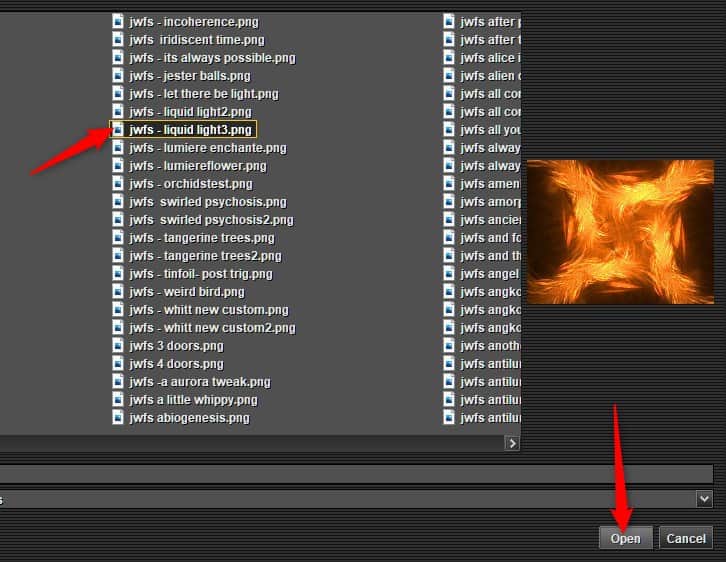Click file icon beside 'jwfs swirled psychosis2.png'
Viewport: 726px width, 562px height.
coord(118,220)
